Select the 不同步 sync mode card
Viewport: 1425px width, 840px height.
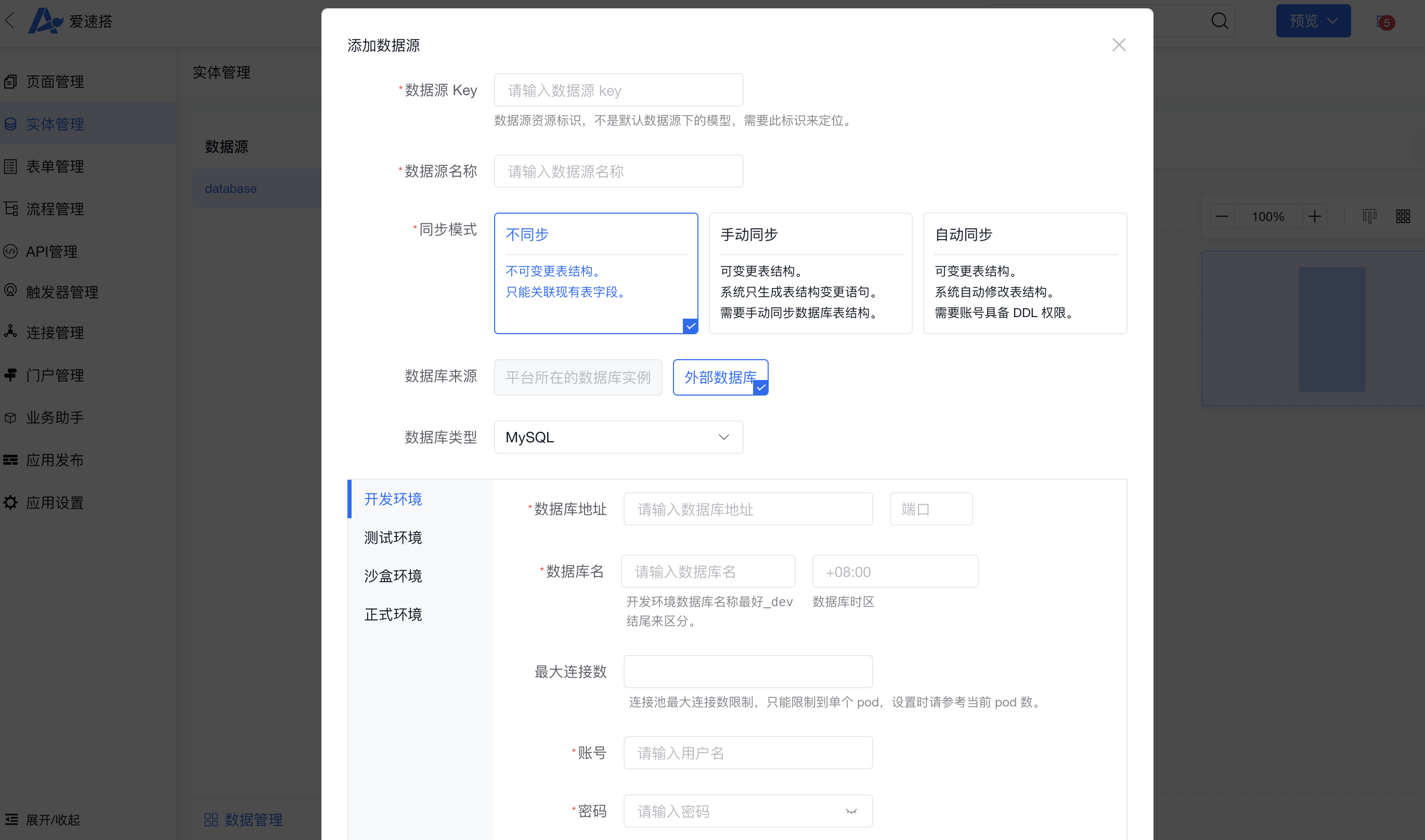595,273
